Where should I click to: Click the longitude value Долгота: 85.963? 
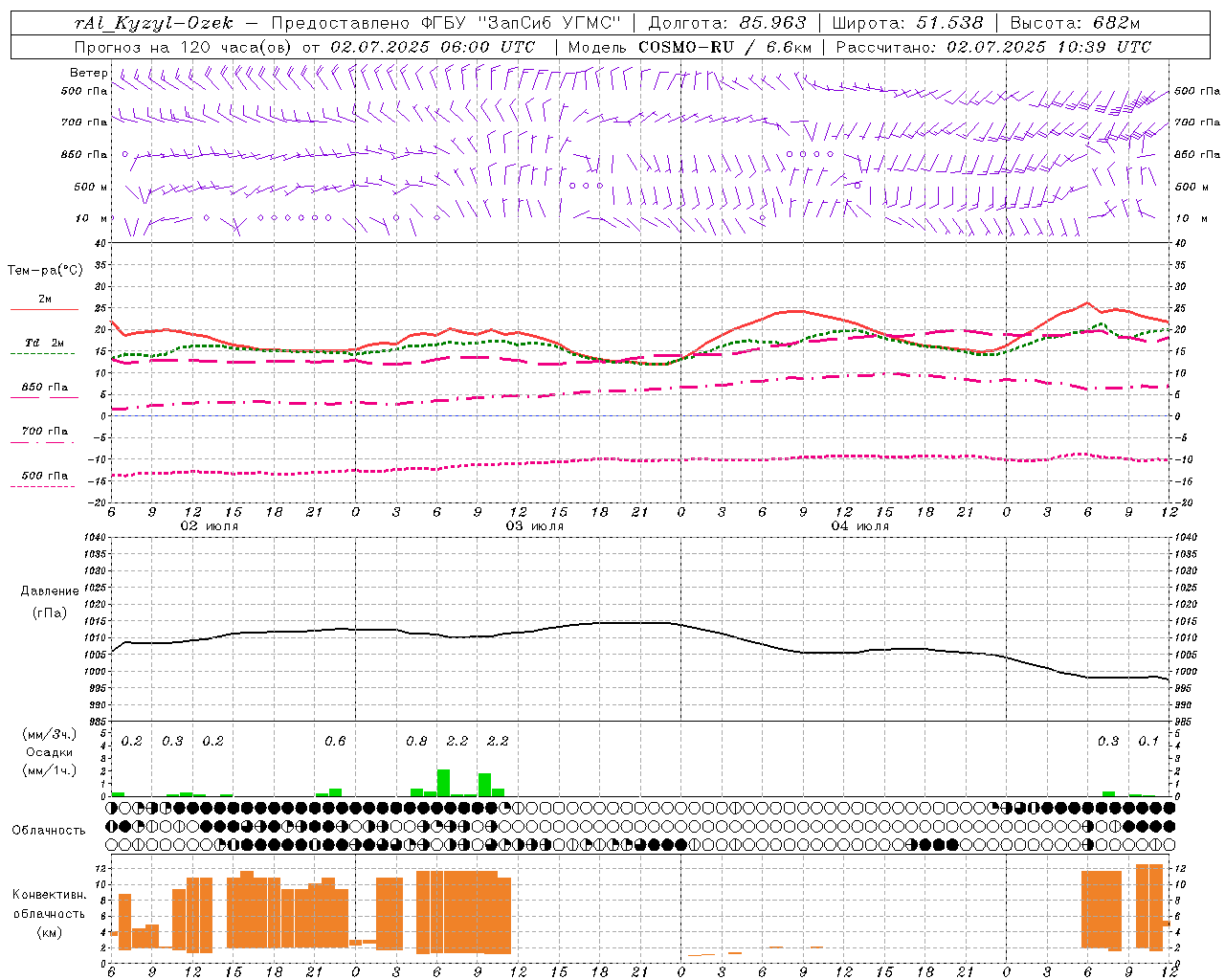[x=727, y=23]
